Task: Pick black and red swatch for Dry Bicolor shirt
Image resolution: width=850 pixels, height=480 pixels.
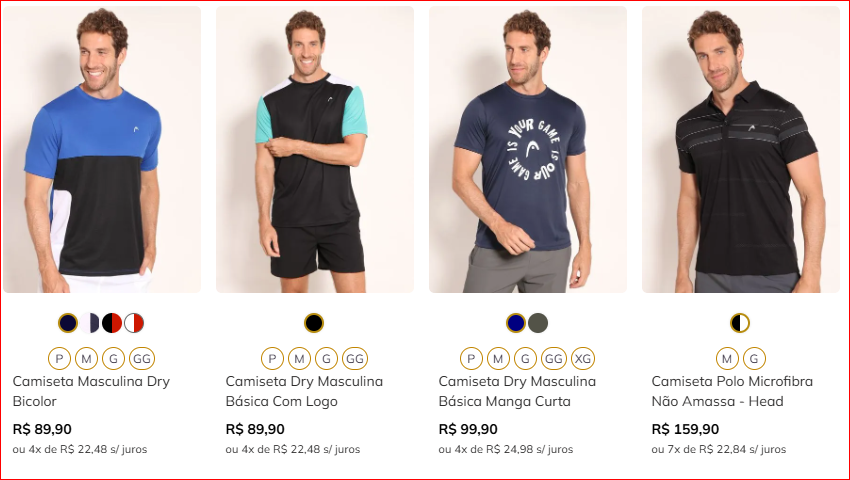Action: (x=112, y=323)
